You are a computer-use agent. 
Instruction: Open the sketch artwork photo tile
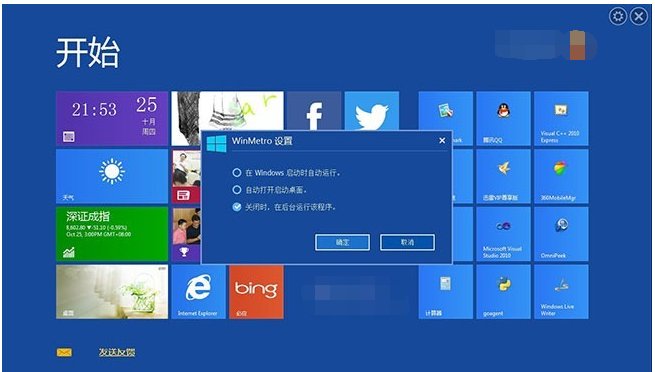[228, 111]
